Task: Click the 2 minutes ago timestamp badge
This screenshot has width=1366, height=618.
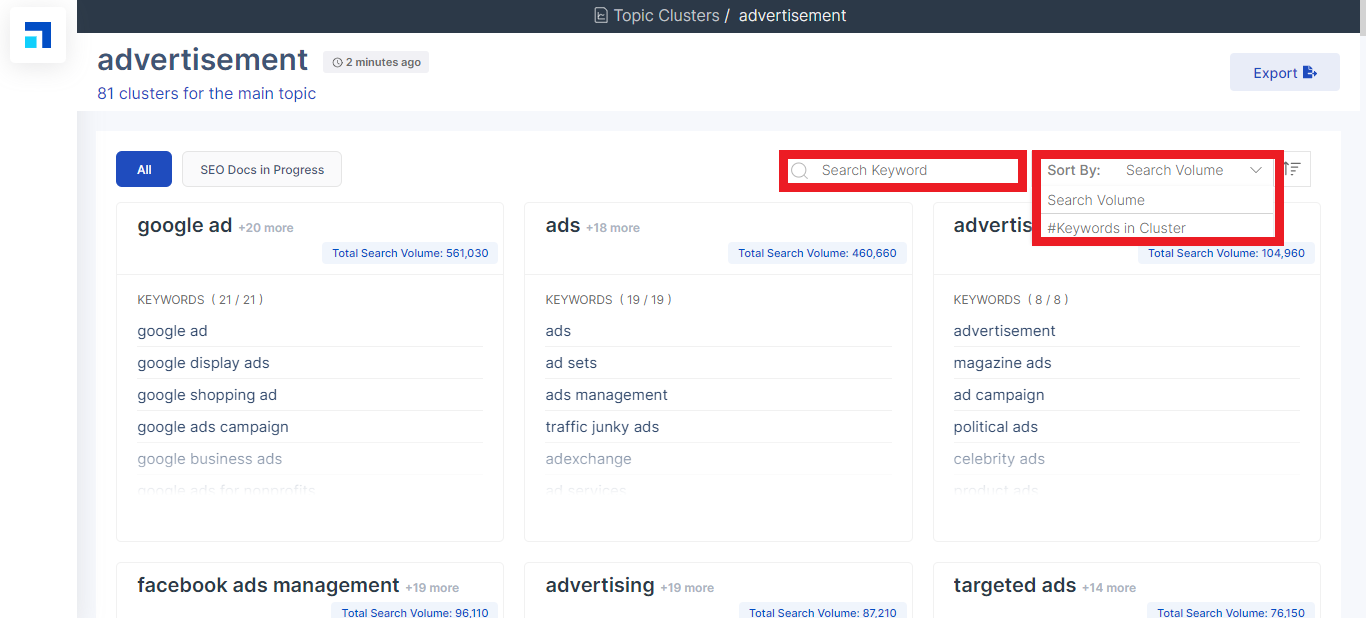Action: point(376,62)
